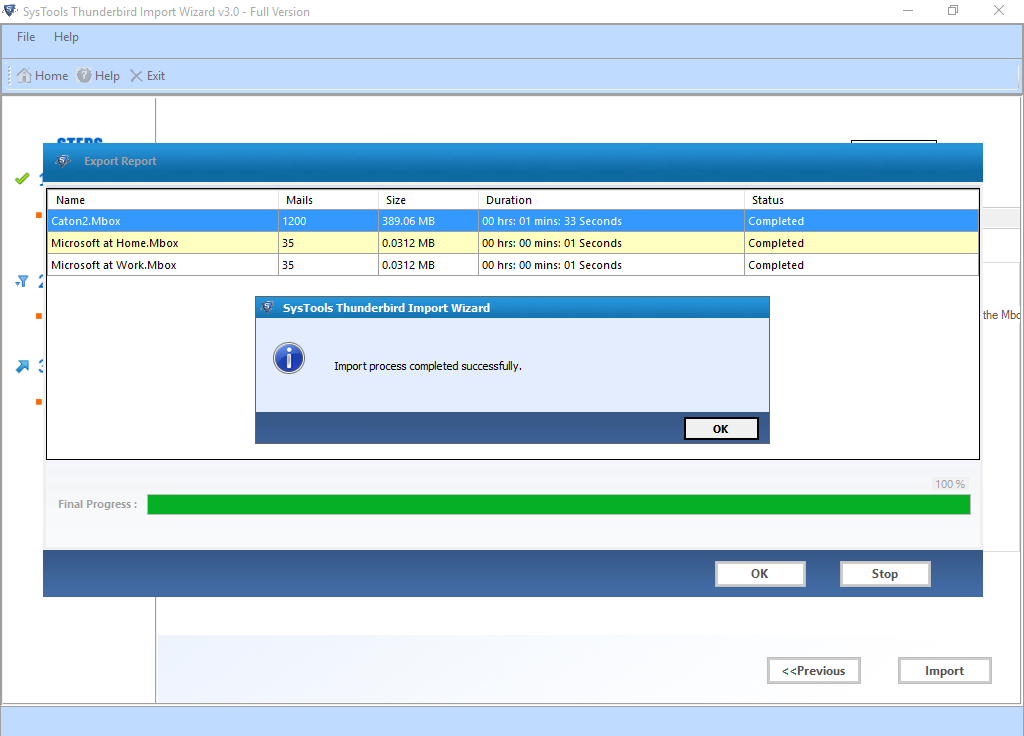Select the Microsoft at Work.Mbox row
Viewport: 1024px width, 736px height.
tap(513, 265)
